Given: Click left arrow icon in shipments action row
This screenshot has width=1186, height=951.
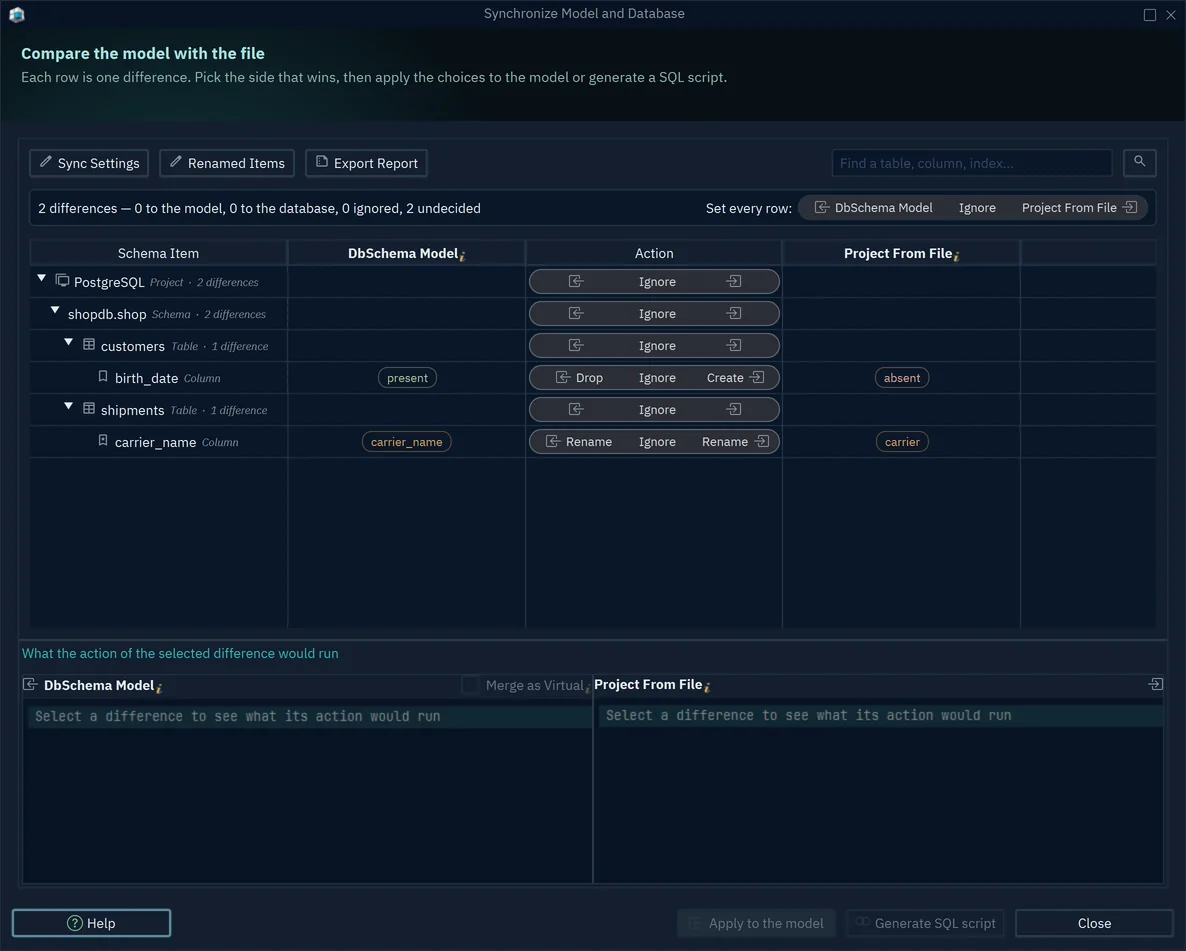Looking at the screenshot, I should [x=576, y=409].
